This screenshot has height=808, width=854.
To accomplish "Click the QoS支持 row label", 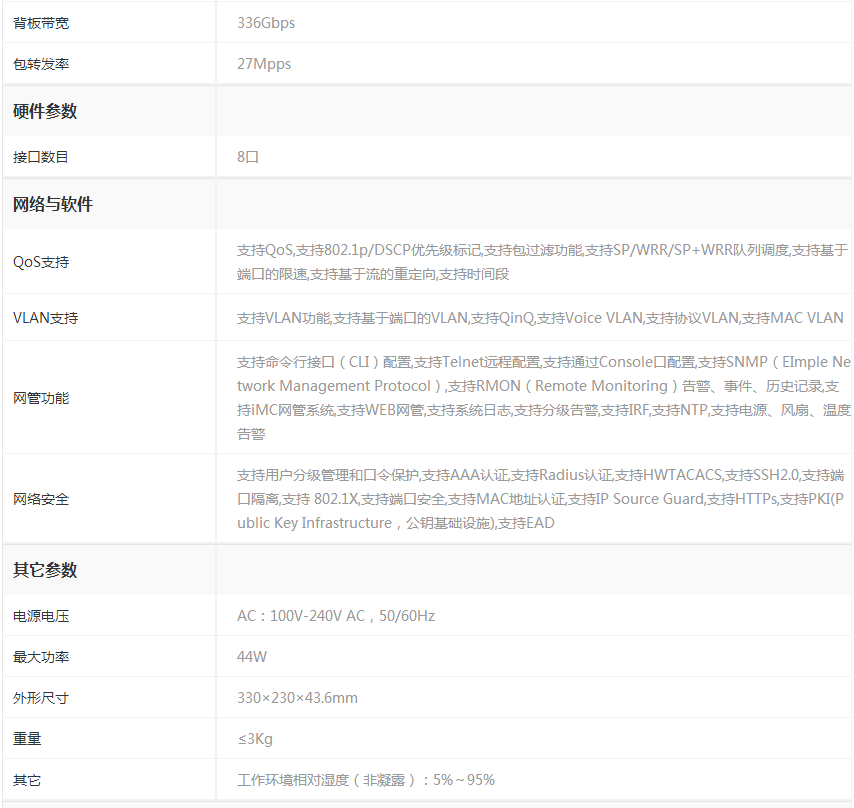I will pos(41,262).
